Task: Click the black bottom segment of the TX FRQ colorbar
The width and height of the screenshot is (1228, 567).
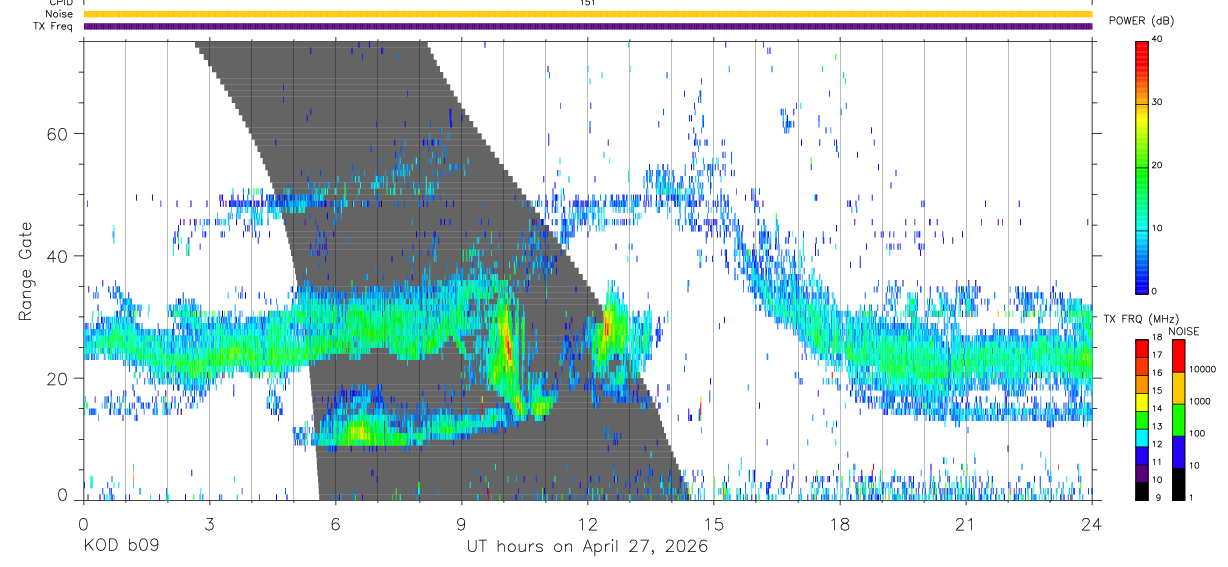Action: [1142, 491]
